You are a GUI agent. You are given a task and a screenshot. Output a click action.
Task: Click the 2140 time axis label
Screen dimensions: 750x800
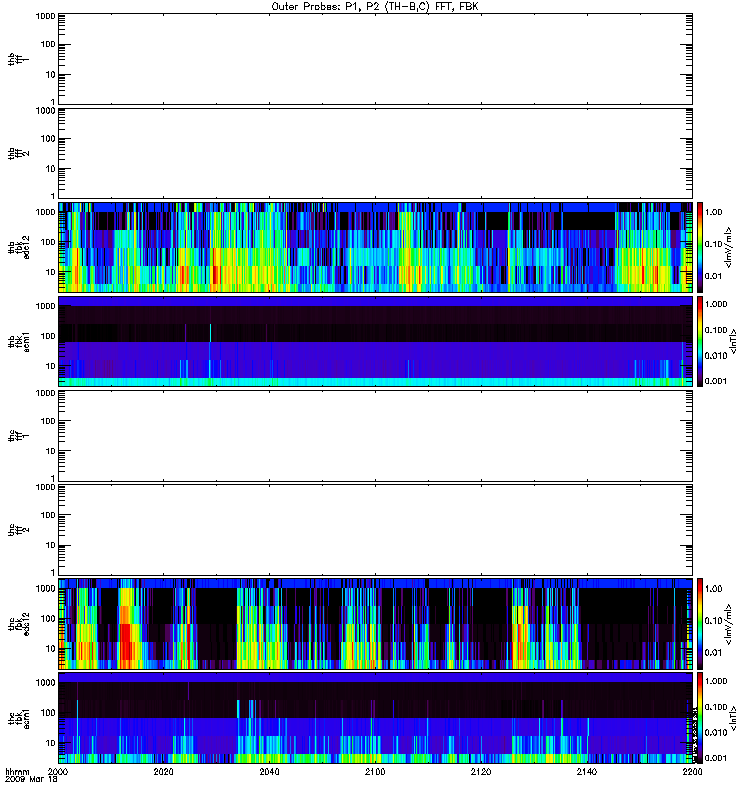tap(587, 772)
